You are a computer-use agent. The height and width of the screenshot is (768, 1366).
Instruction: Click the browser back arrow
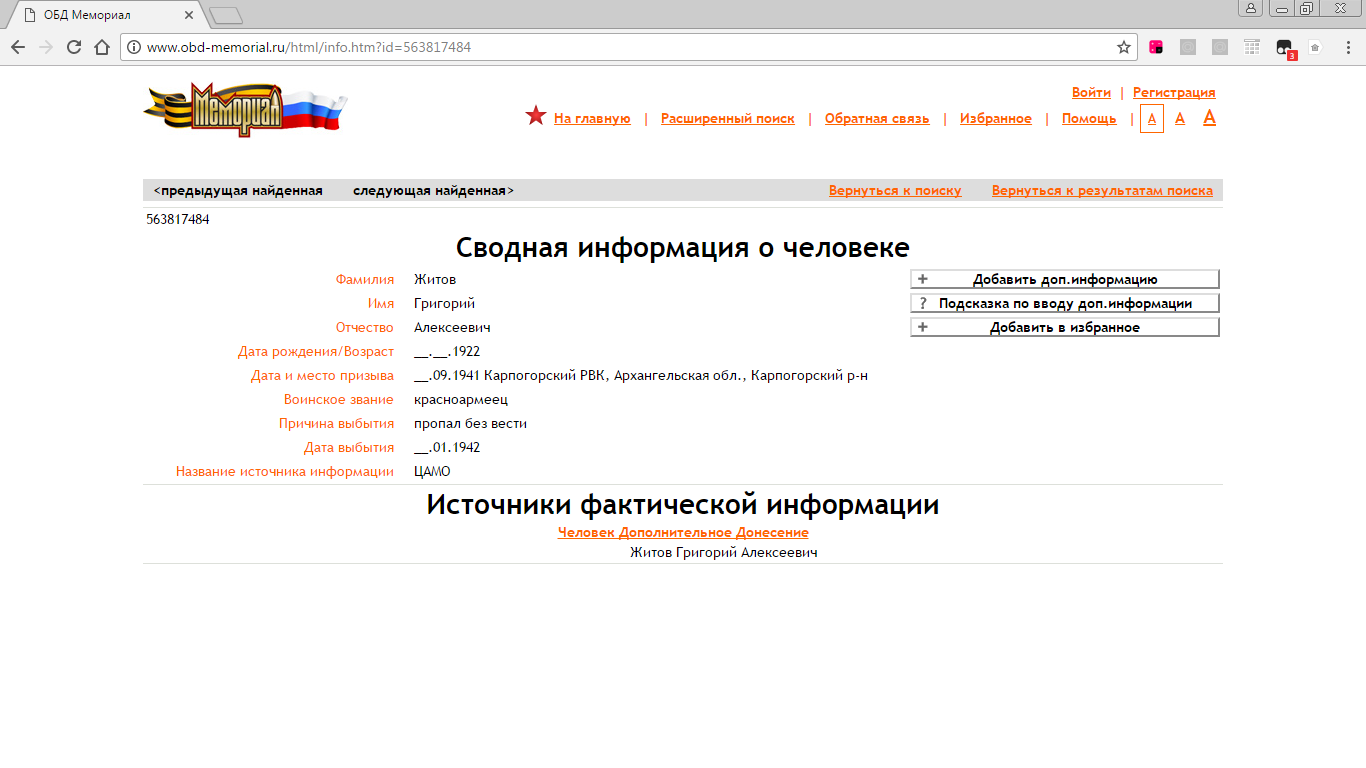point(18,47)
